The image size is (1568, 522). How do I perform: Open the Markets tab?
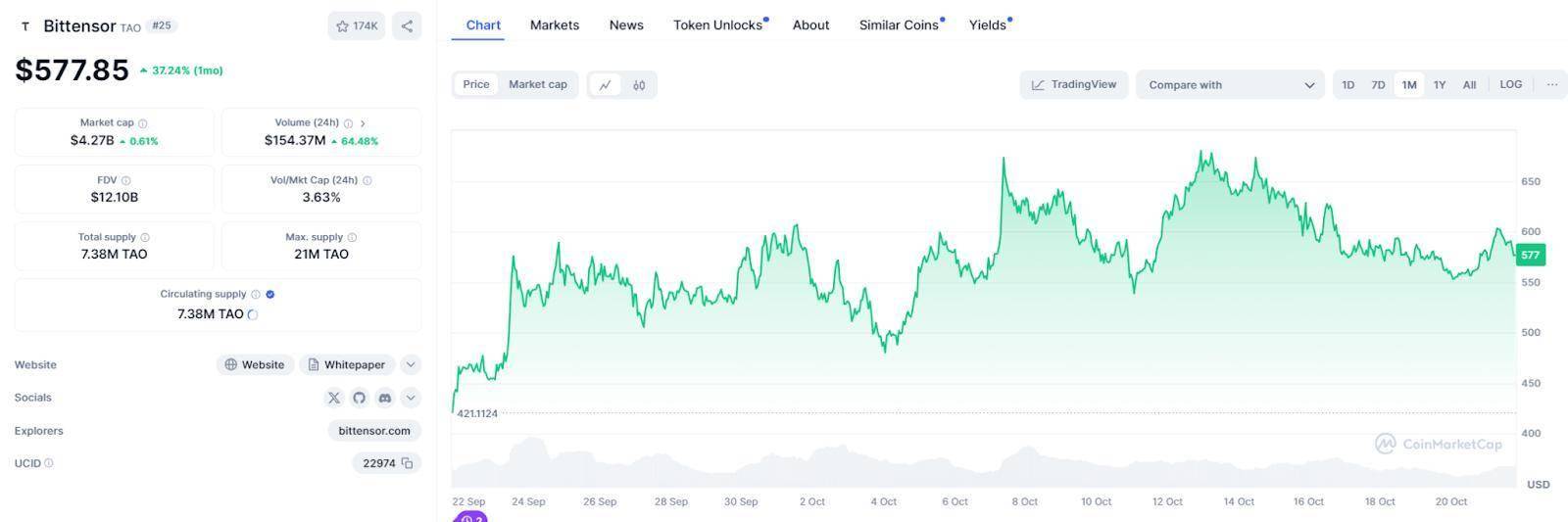(555, 25)
